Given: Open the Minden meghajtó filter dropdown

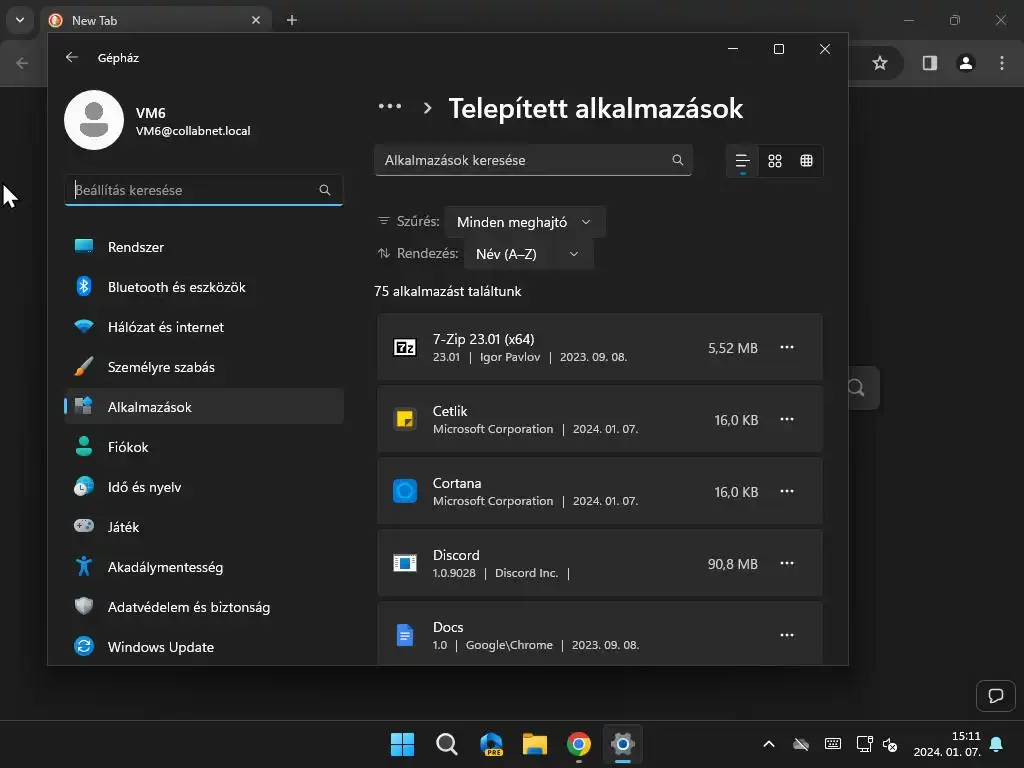Looking at the screenshot, I should pyautogui.click(x=524, y=222).
